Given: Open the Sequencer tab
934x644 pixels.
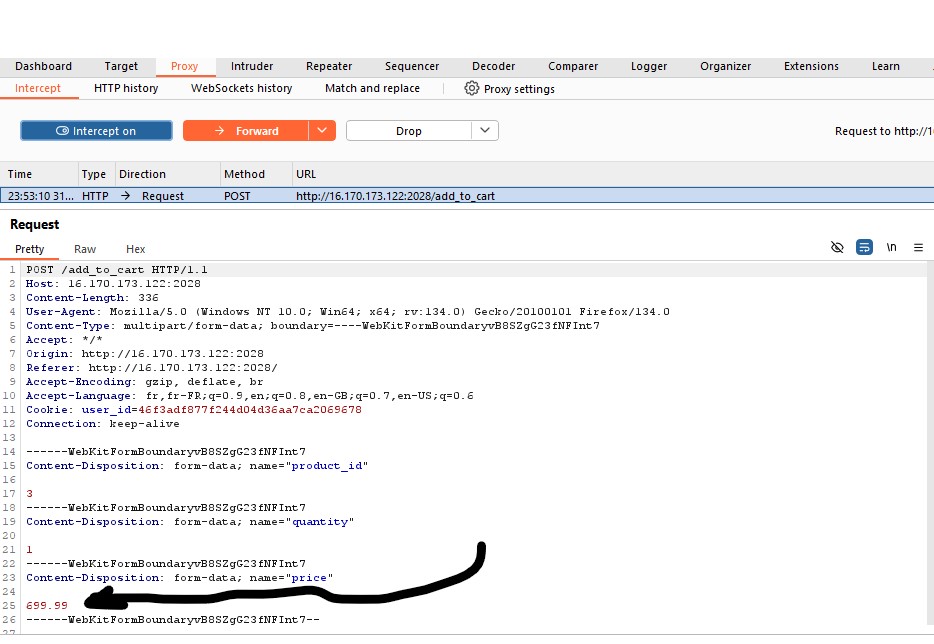Looking at the screenshot, I should pyautogui.click(x=412, y=66).
